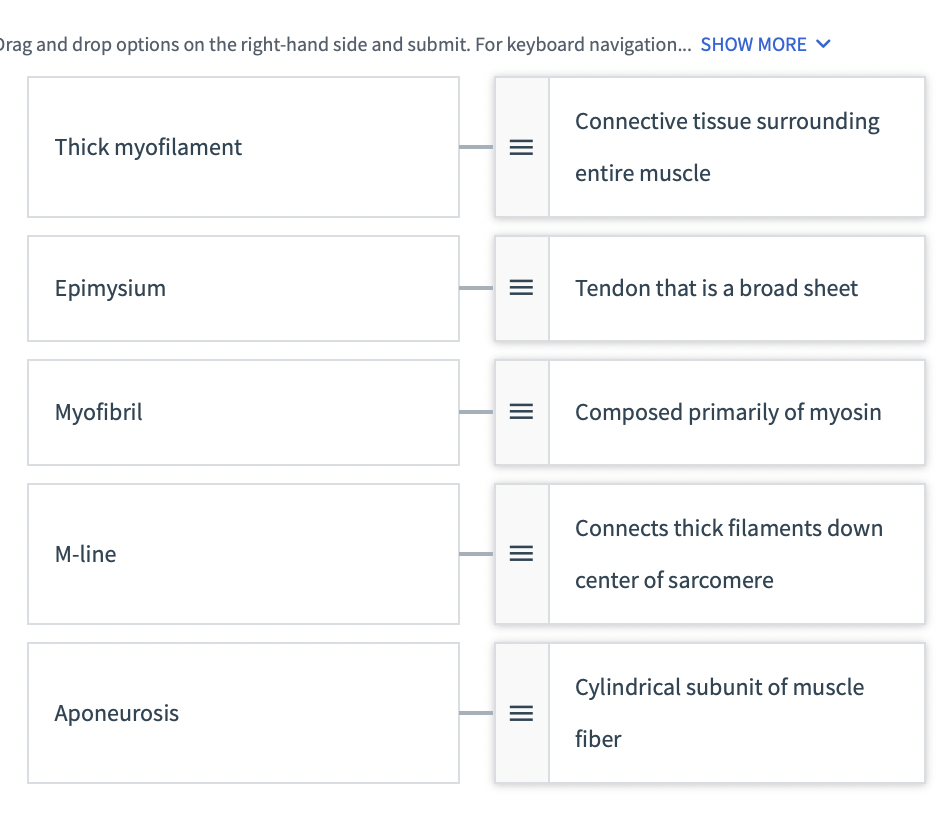Click drag handle beside 'Tendon that is a broad sheet'
The image size is (940, 822).
click(x=521, y=289)
